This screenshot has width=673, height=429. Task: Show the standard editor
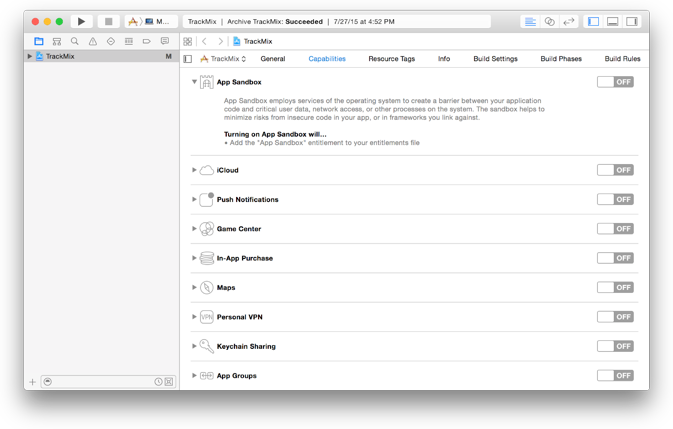point(530,21)
